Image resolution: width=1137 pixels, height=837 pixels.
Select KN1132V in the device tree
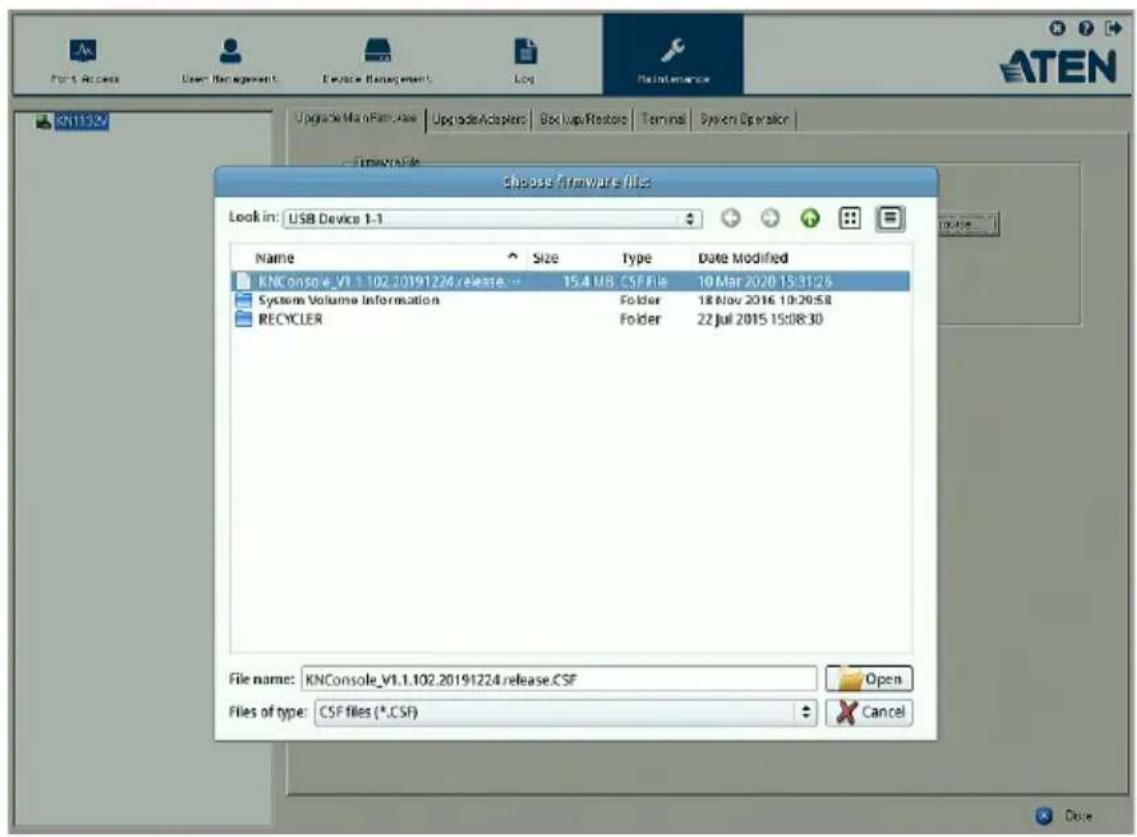click(x=82, y=121)
